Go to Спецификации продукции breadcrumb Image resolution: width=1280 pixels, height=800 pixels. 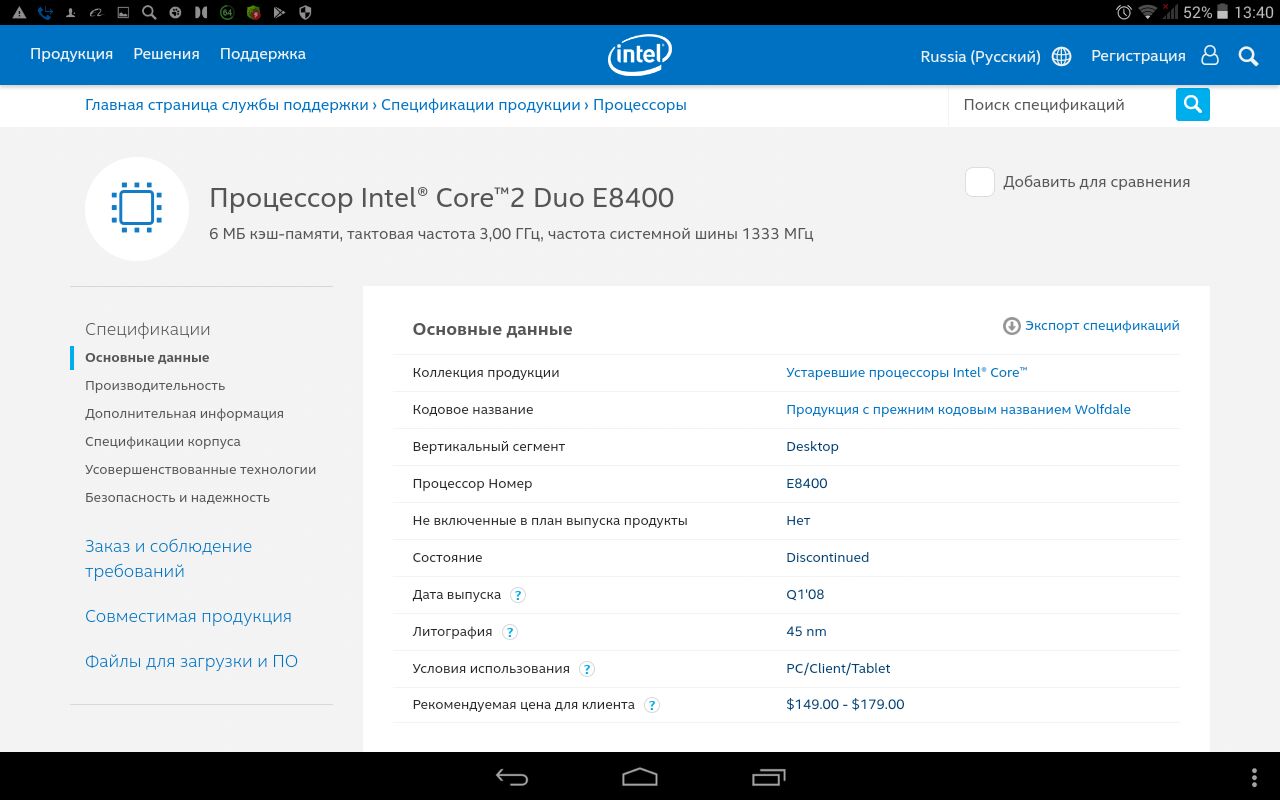point(481,105)
